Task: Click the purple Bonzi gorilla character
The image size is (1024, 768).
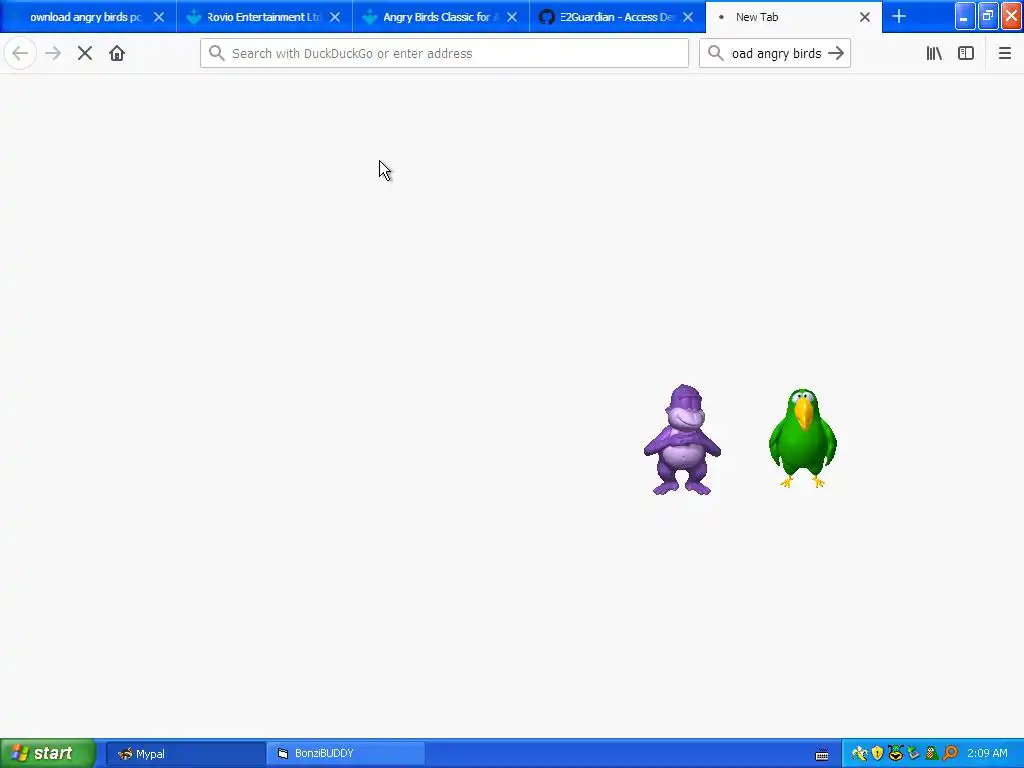Action: pyautogui.click(x=682, y=440)
